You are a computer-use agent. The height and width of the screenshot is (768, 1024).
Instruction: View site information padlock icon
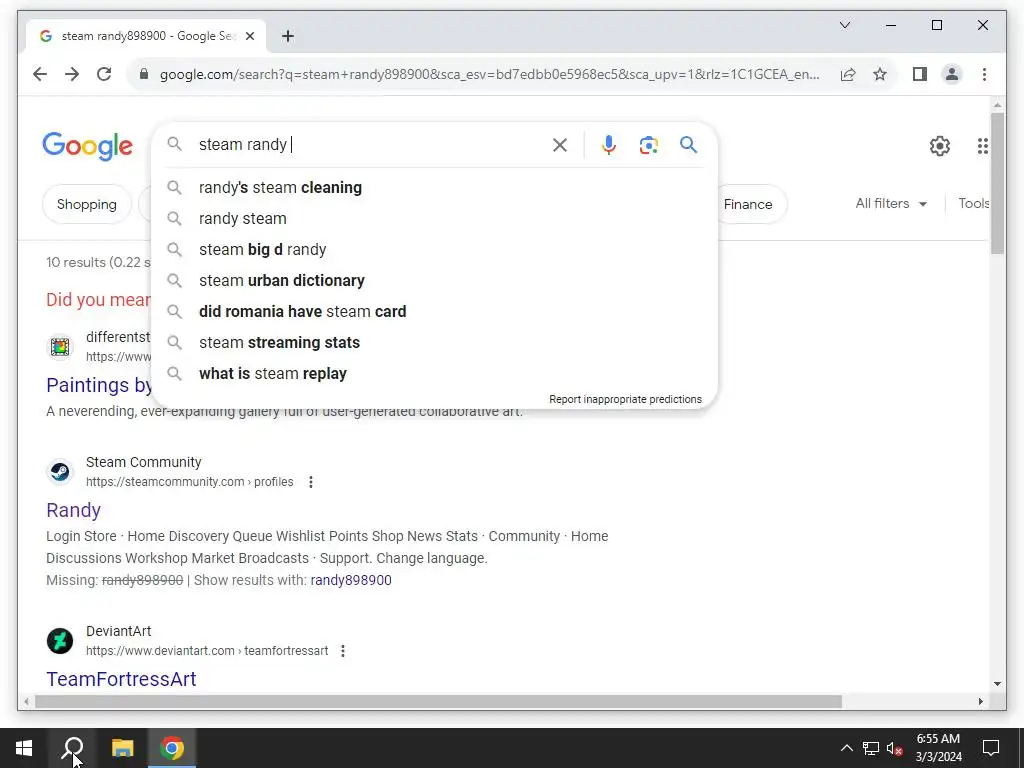coord(144,74)
